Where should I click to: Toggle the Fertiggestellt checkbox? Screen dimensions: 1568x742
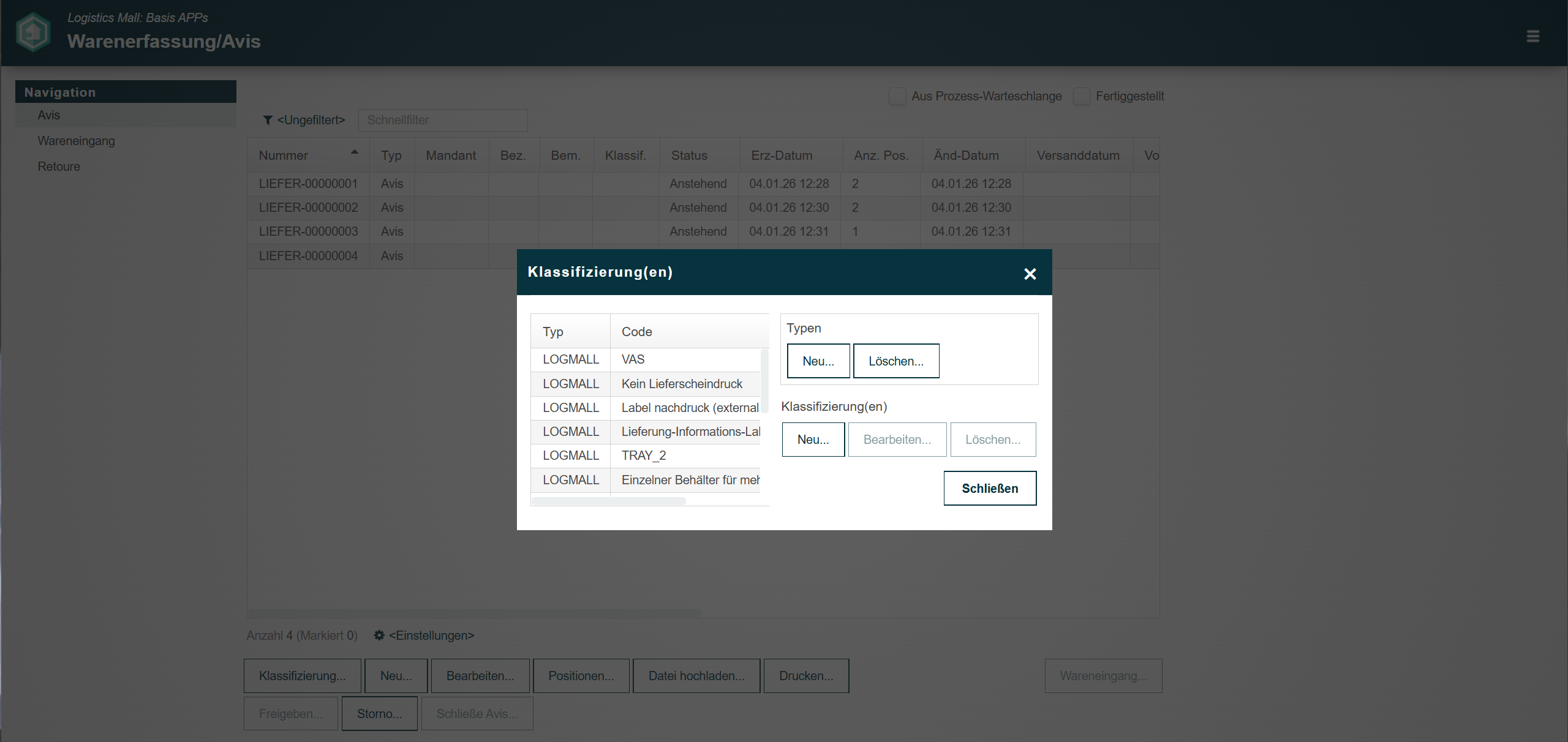click(1082, 96)
